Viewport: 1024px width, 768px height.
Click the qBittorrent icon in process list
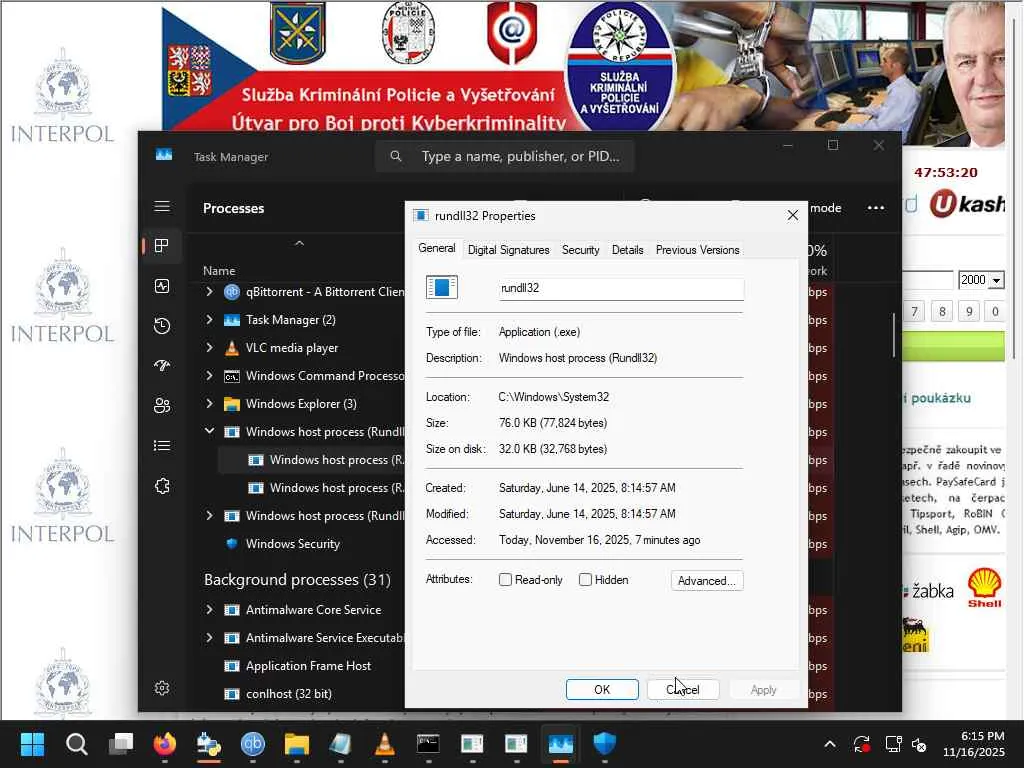[x=232, y=292]
